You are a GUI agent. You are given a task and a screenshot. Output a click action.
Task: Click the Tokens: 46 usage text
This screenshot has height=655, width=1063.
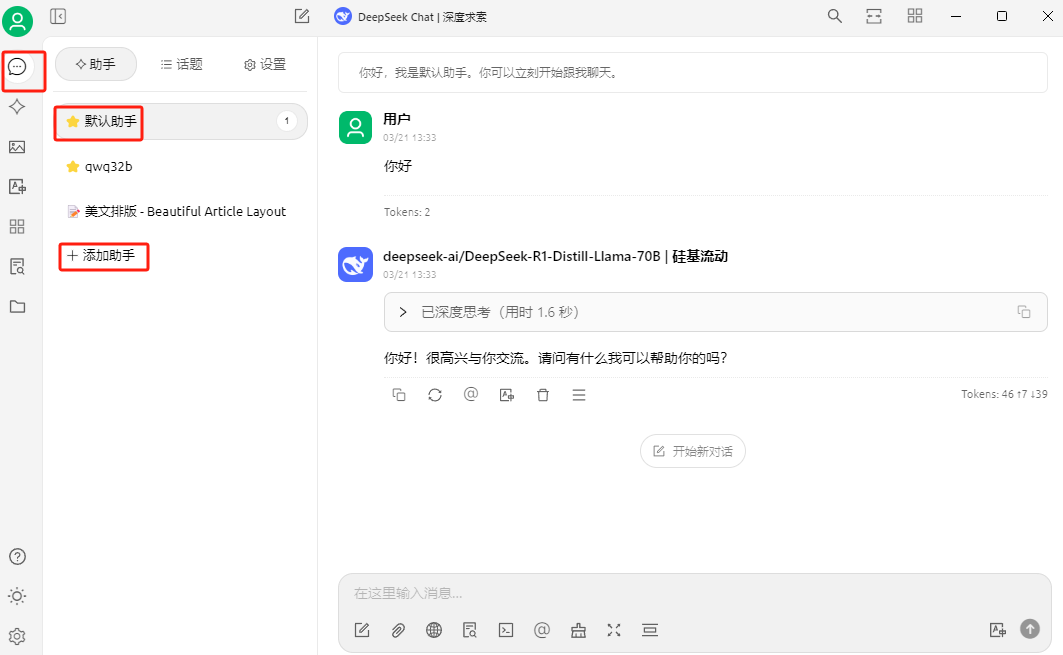(1004, 394)
